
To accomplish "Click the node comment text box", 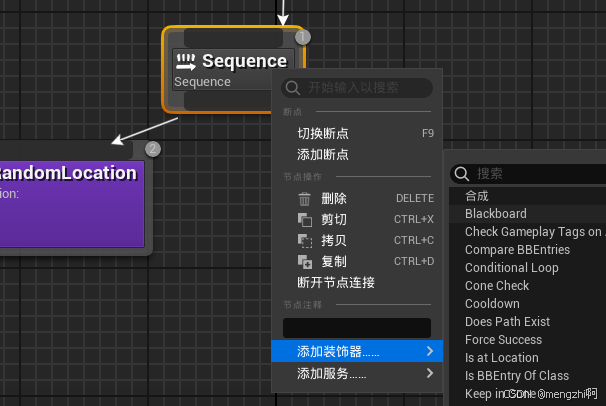I will coord(357,328).
